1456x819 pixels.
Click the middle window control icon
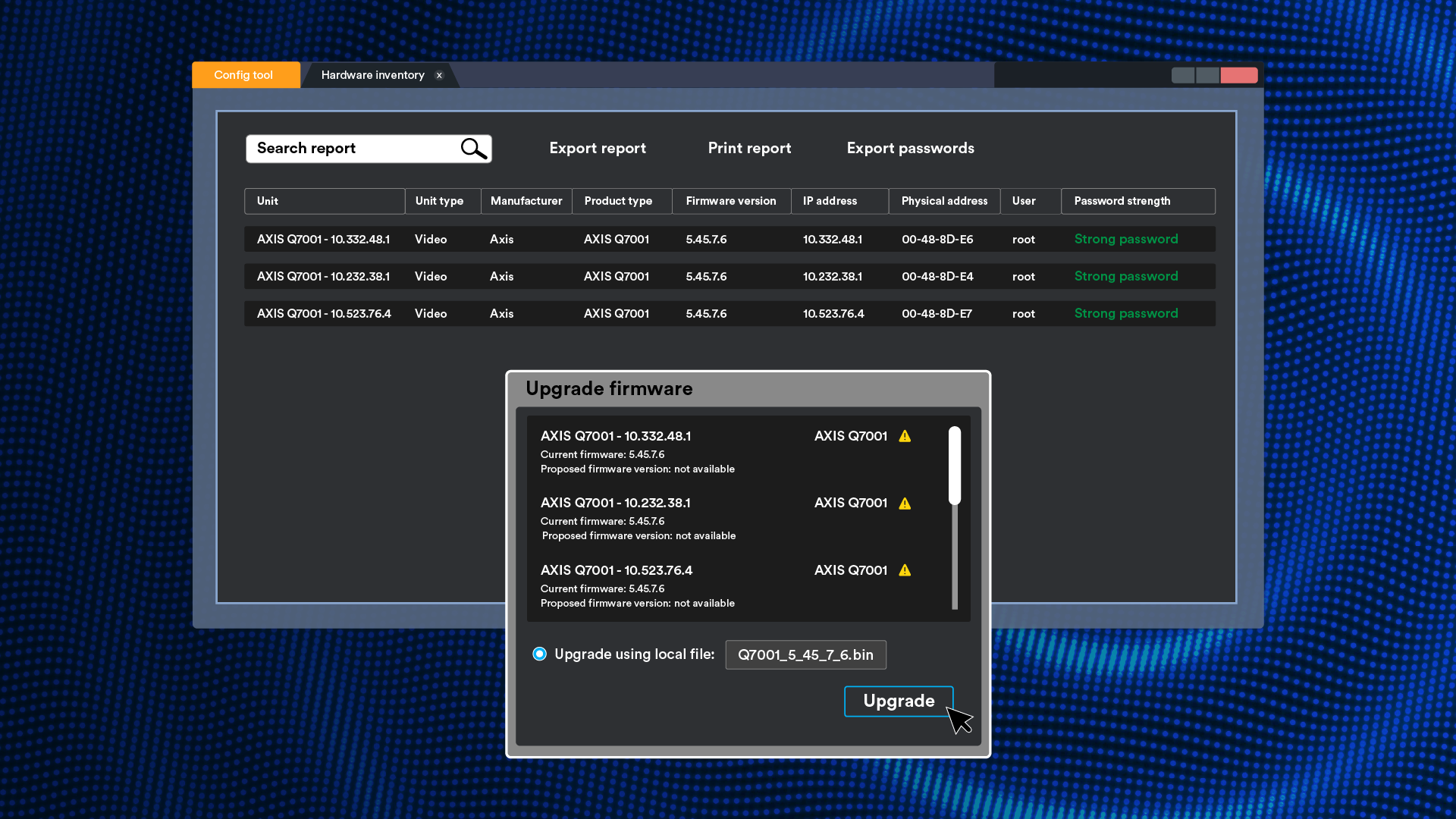1207,75
